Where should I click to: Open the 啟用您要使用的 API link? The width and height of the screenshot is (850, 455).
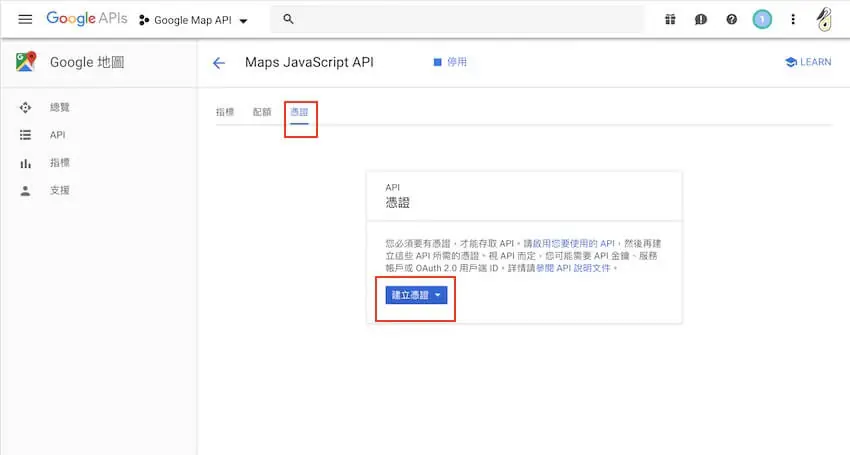pos(575,243)
